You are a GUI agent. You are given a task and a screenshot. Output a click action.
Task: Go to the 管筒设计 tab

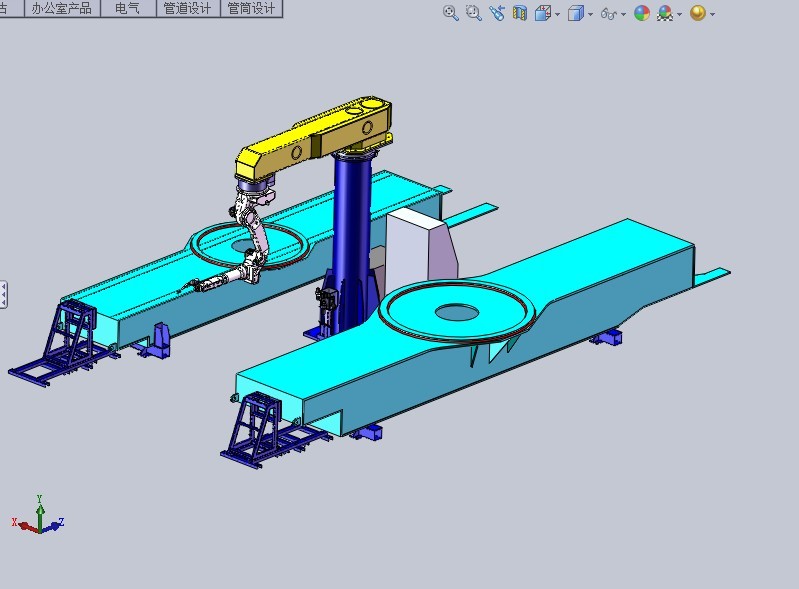[x=251, y=8]
